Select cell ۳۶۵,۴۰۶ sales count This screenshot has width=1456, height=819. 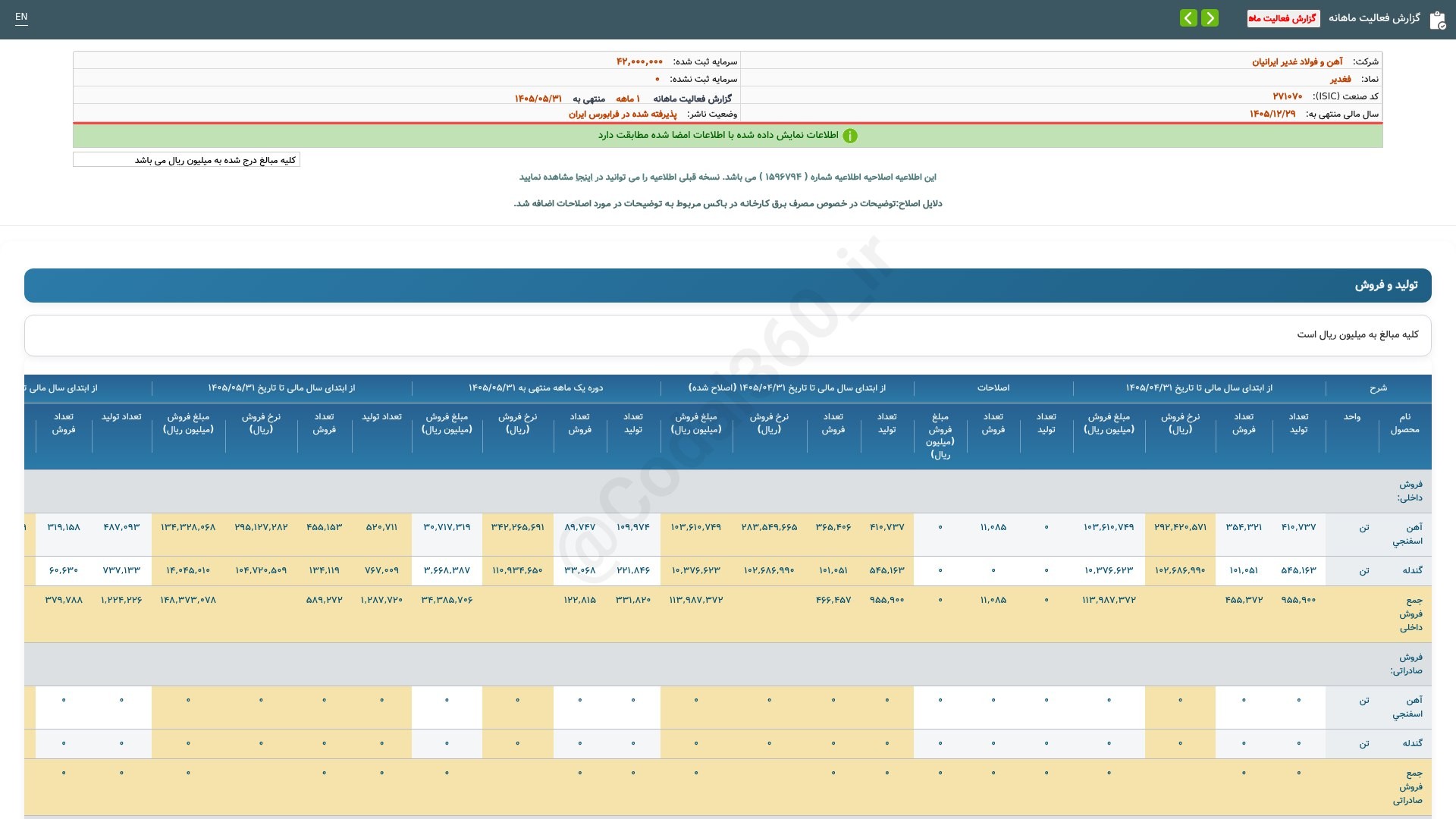pyautogui.click(x=833, y=527)
